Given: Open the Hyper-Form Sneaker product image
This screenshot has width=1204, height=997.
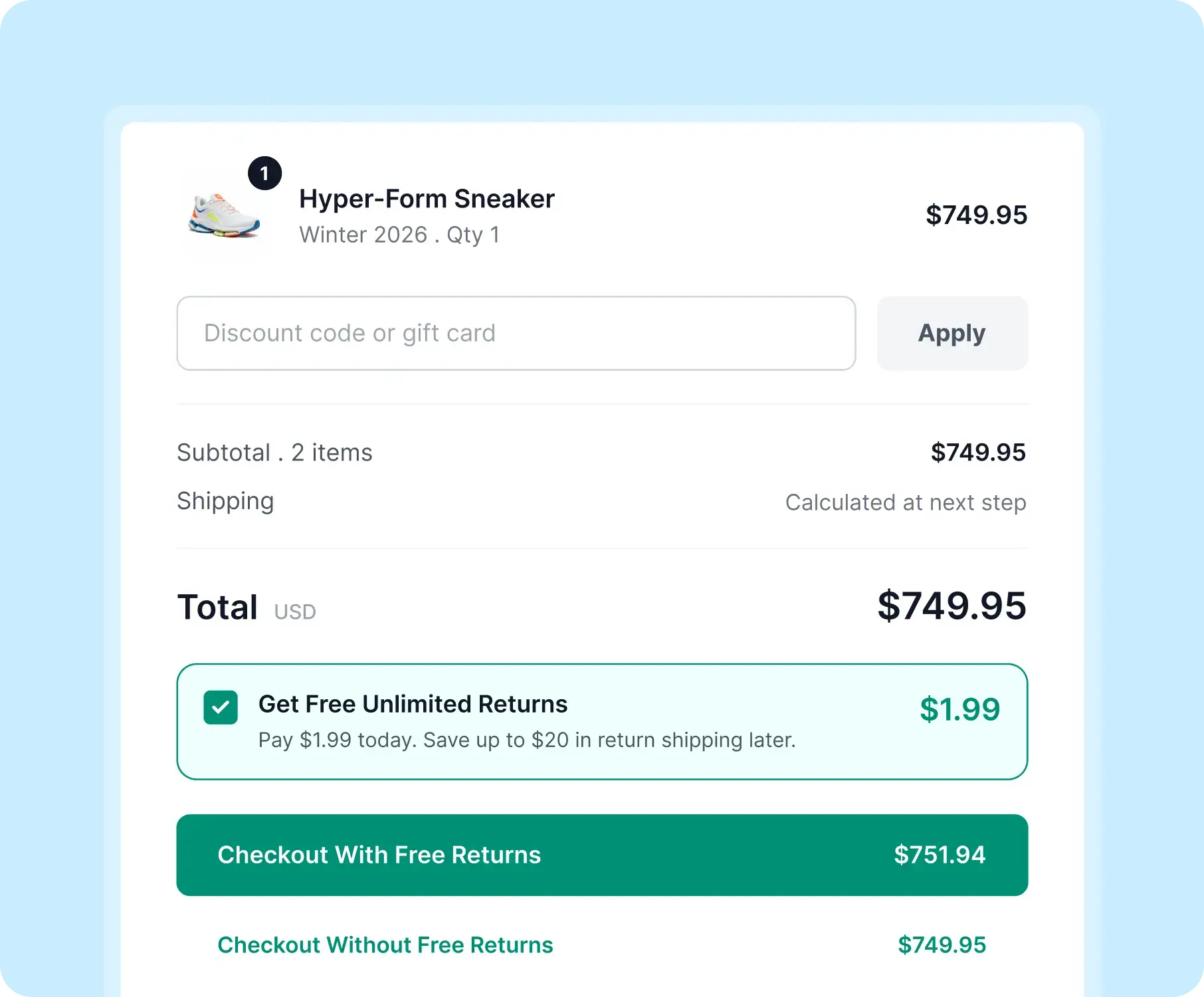Looking at the screenshot, I should click(x=224, y=216).
